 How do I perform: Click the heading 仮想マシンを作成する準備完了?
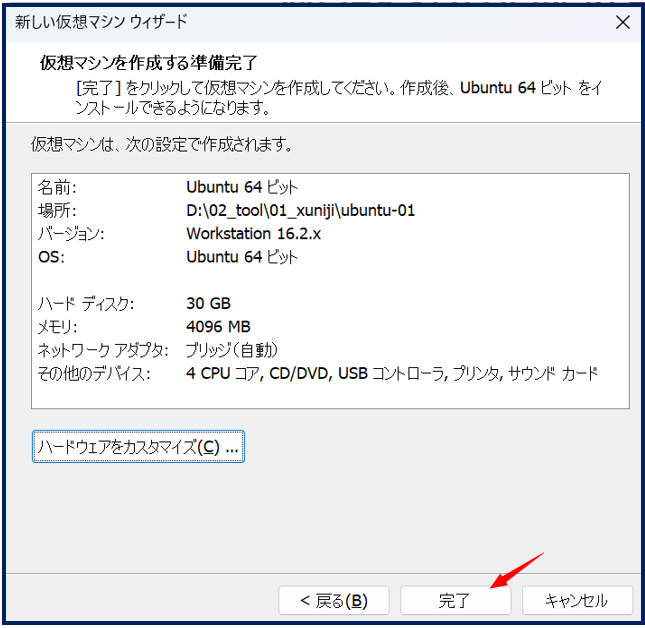(148, 63)
